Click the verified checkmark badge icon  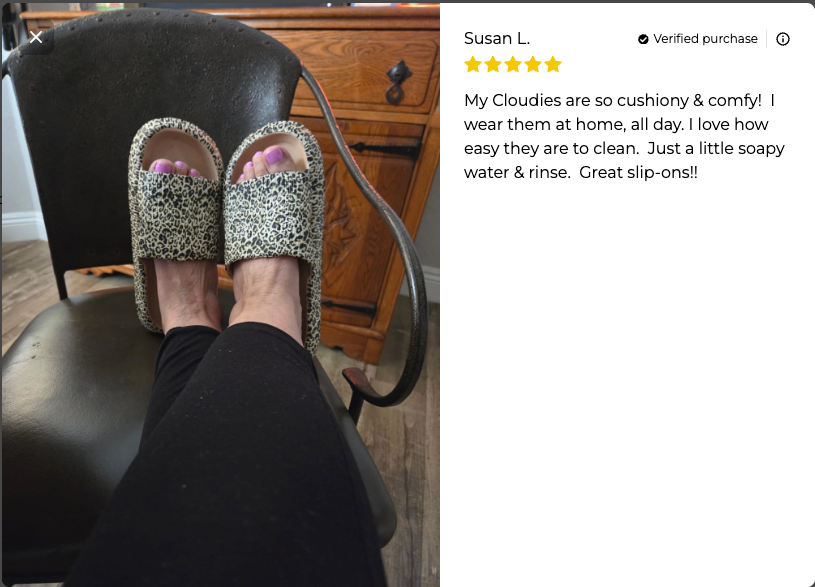[x=643, y=39]
